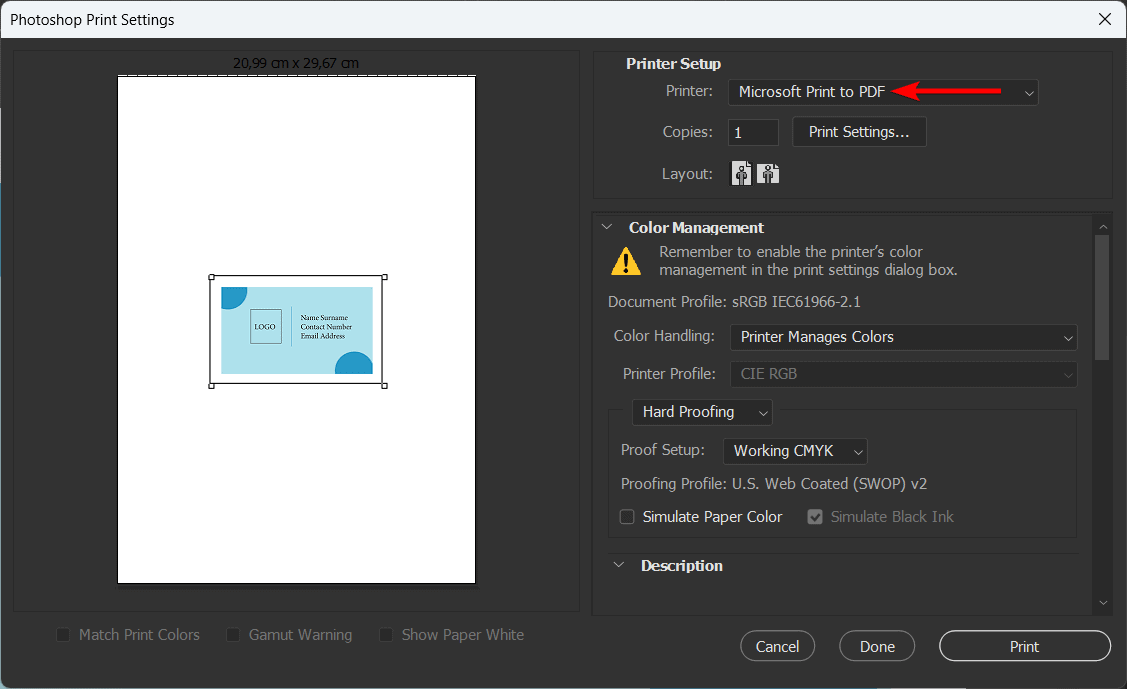Select portrait layout orientation icon

coord(741,173)
